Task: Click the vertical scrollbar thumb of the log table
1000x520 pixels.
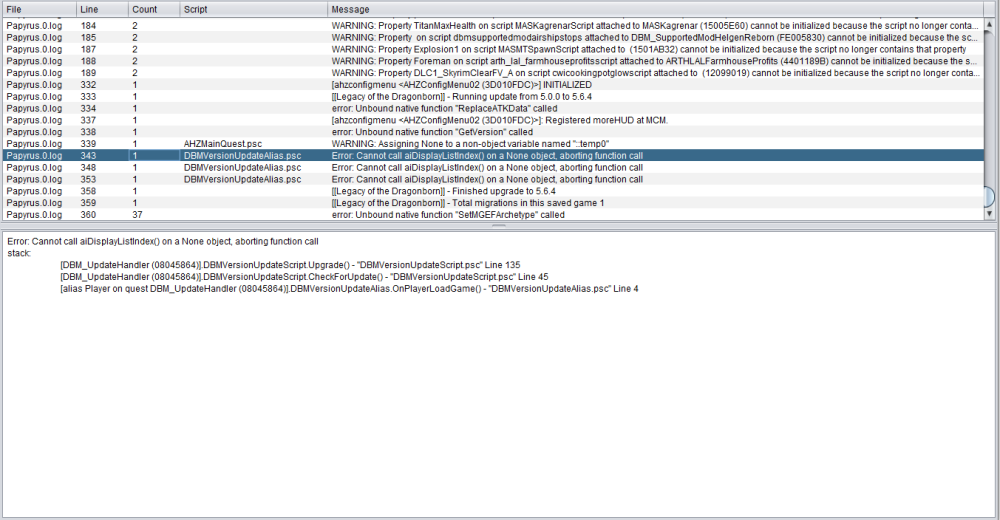Action: (989, 197)
